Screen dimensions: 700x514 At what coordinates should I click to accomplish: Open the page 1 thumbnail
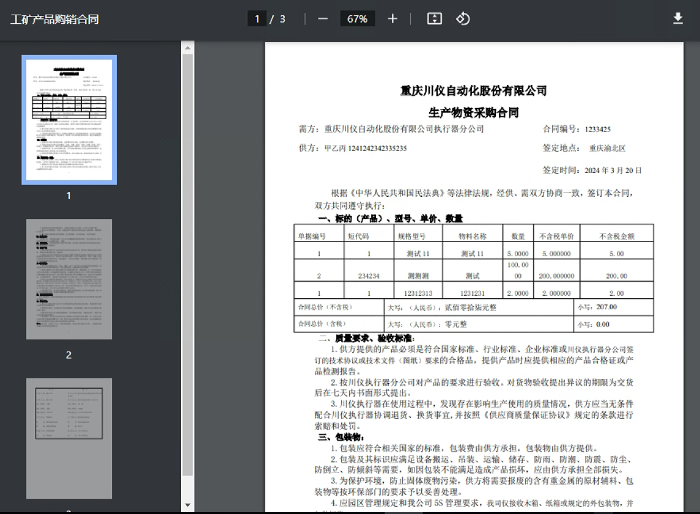69,118
